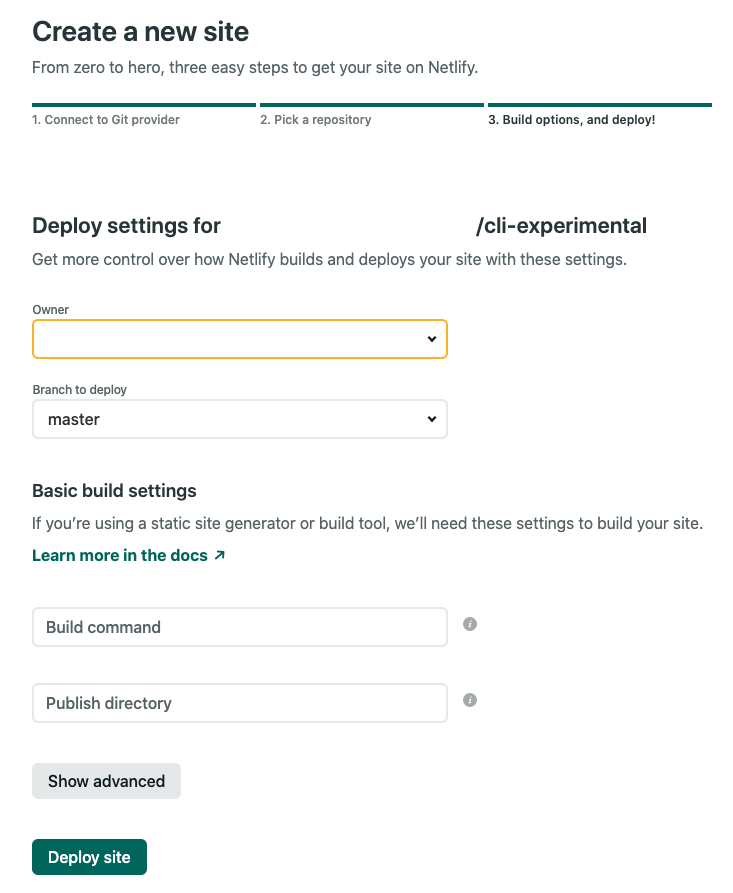The height and width of the screenshot is (893, 733).
Task: Click the external-link arrow beside docs link
Action: (x=217, y=554)
